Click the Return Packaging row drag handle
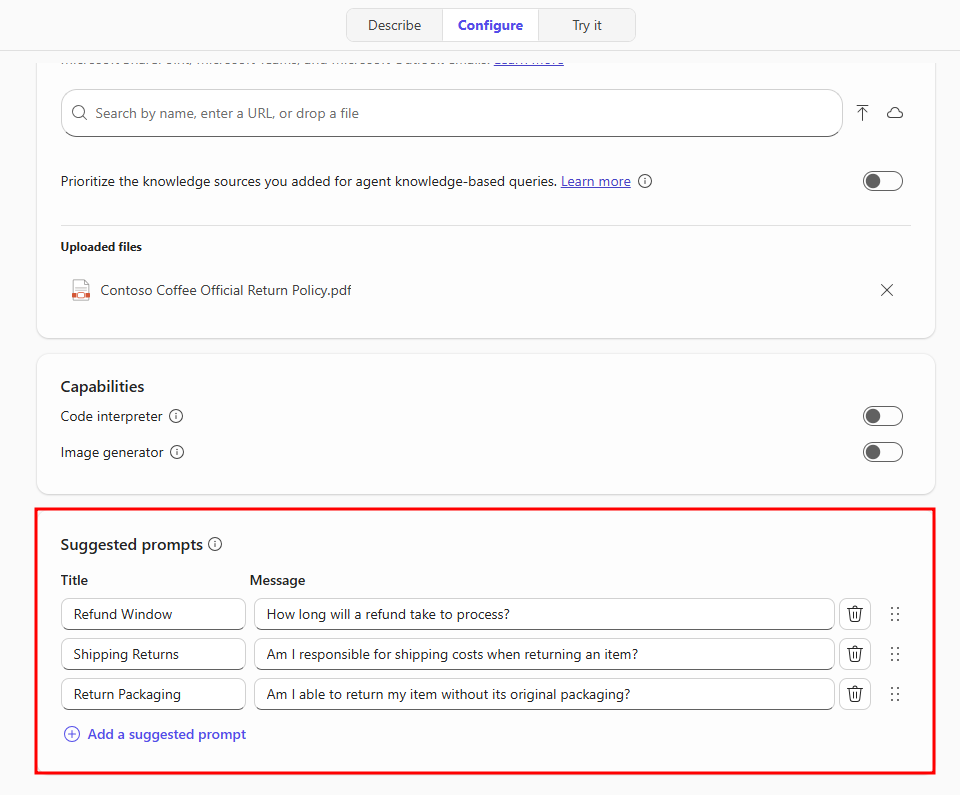Viewport: 960px width, 795px height. coord(895,694)
